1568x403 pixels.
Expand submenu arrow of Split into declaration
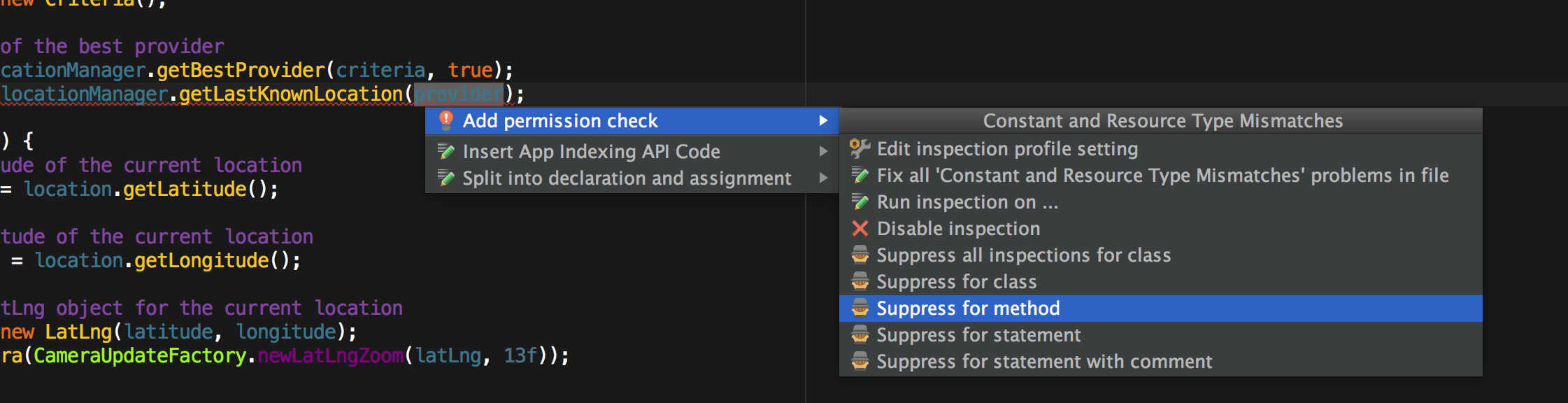(x=823, y=178)
